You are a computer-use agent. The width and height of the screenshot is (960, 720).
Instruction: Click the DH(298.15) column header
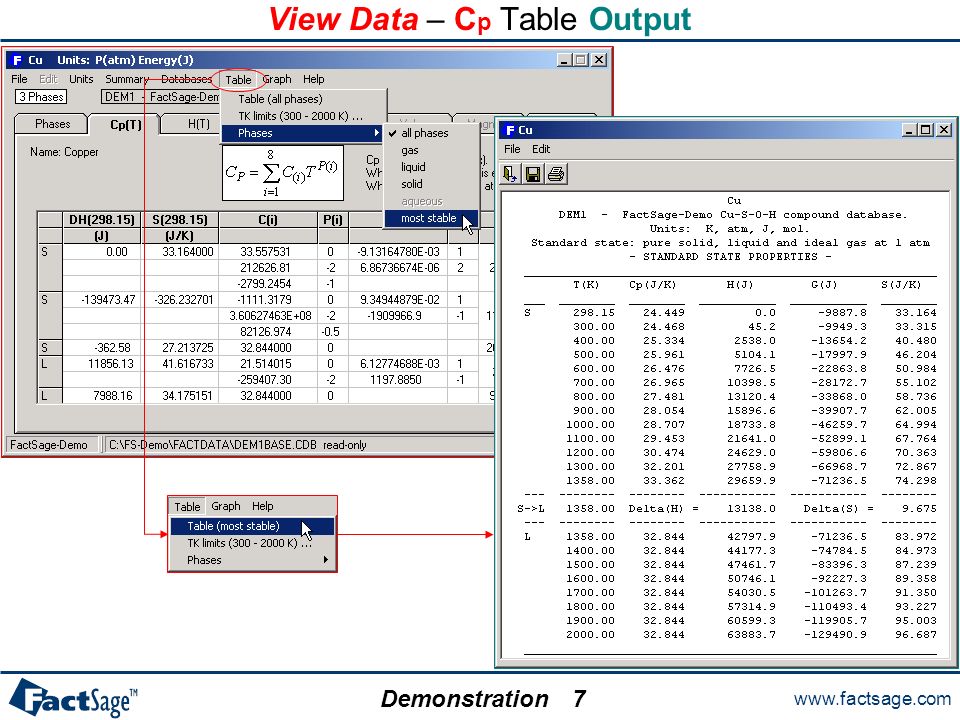click(x=102, y=219)
